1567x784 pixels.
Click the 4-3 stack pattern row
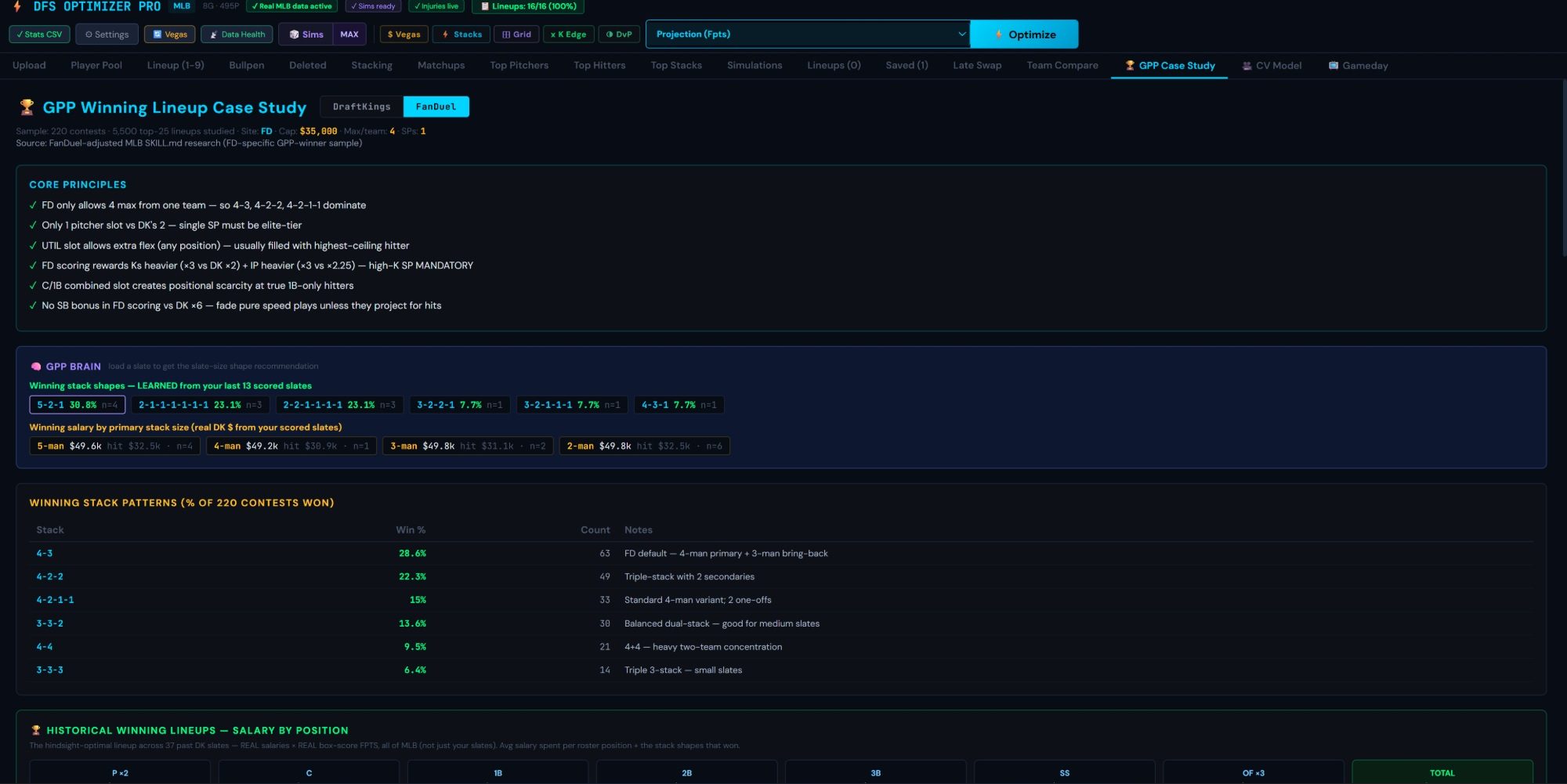[781, 554]
